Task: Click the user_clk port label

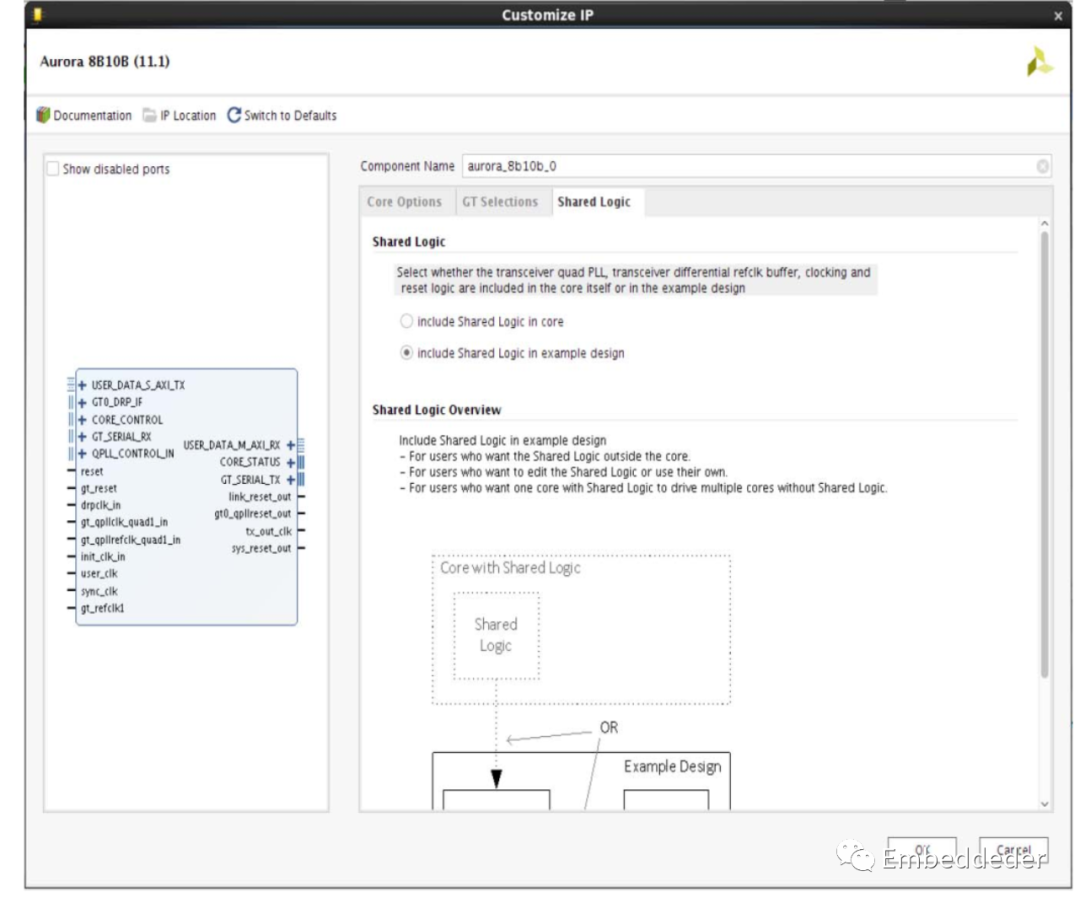Action: tap(99, 573)
